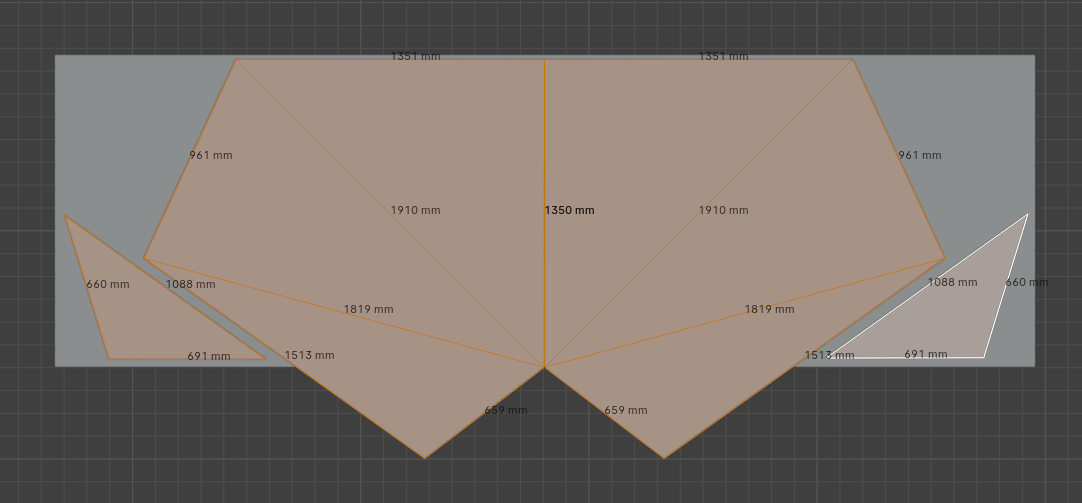Click the lower-right edge labeled 659 mm
Image resolution: width=1082 pixels, height=503 pixels.
[604, 413]
